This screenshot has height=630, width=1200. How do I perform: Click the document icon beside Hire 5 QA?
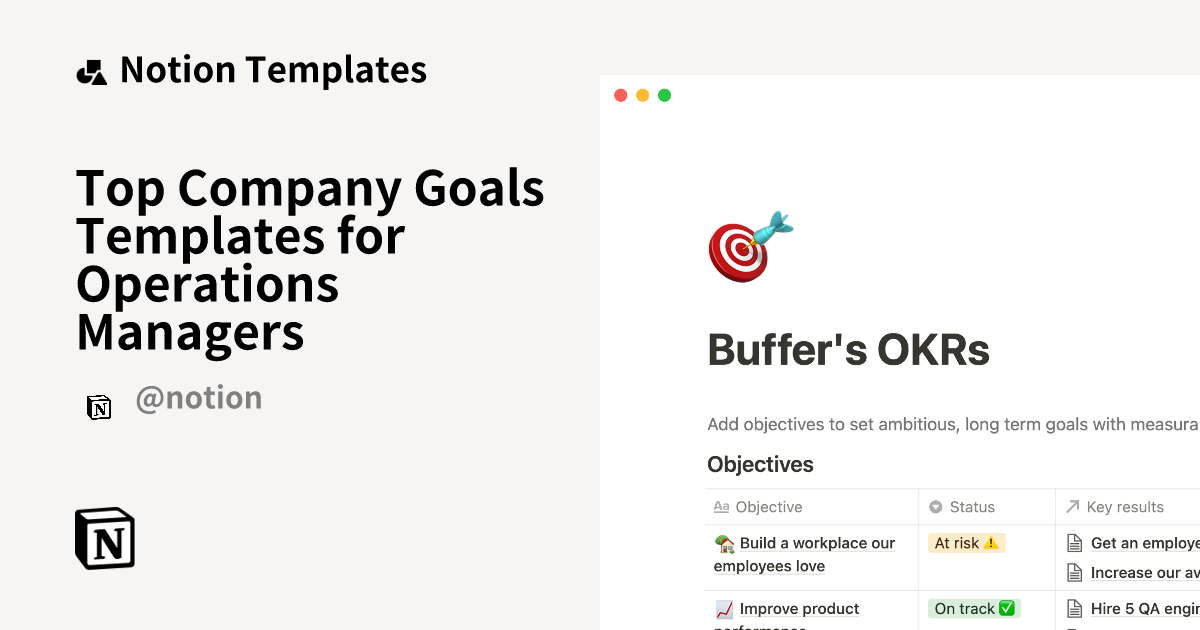1074,608
